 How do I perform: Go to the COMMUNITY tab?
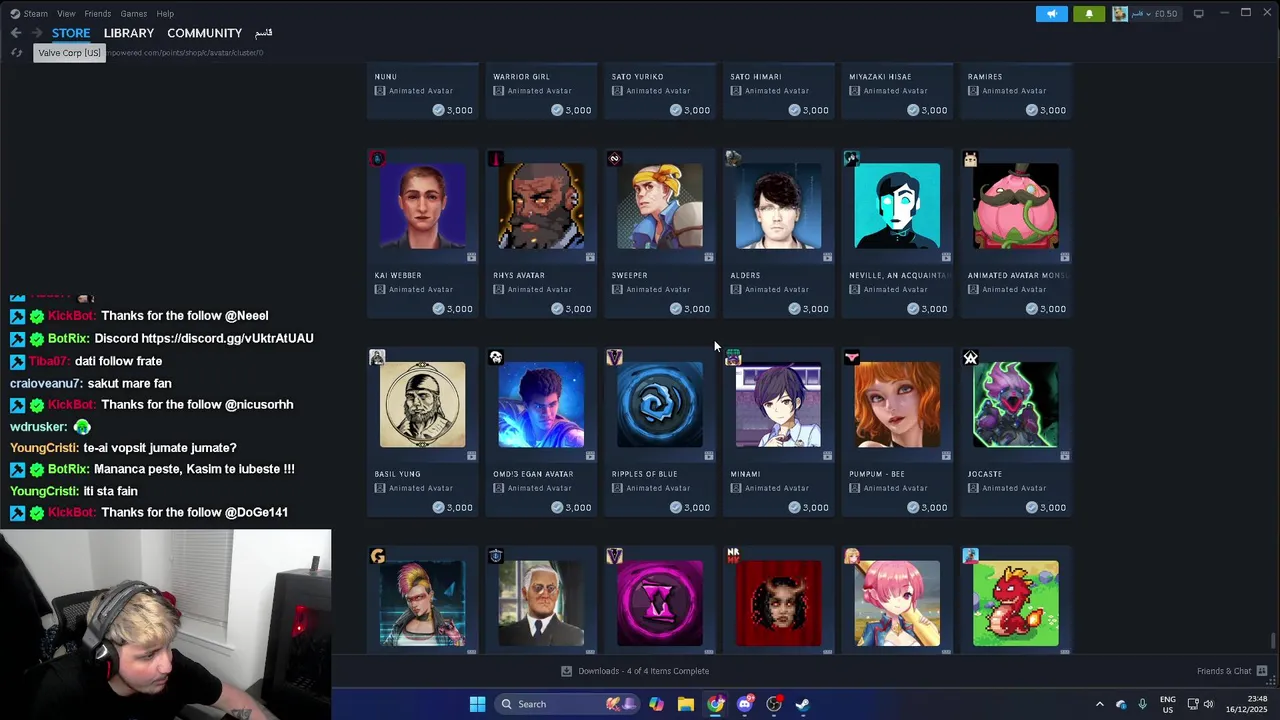[x=204, y=33]
